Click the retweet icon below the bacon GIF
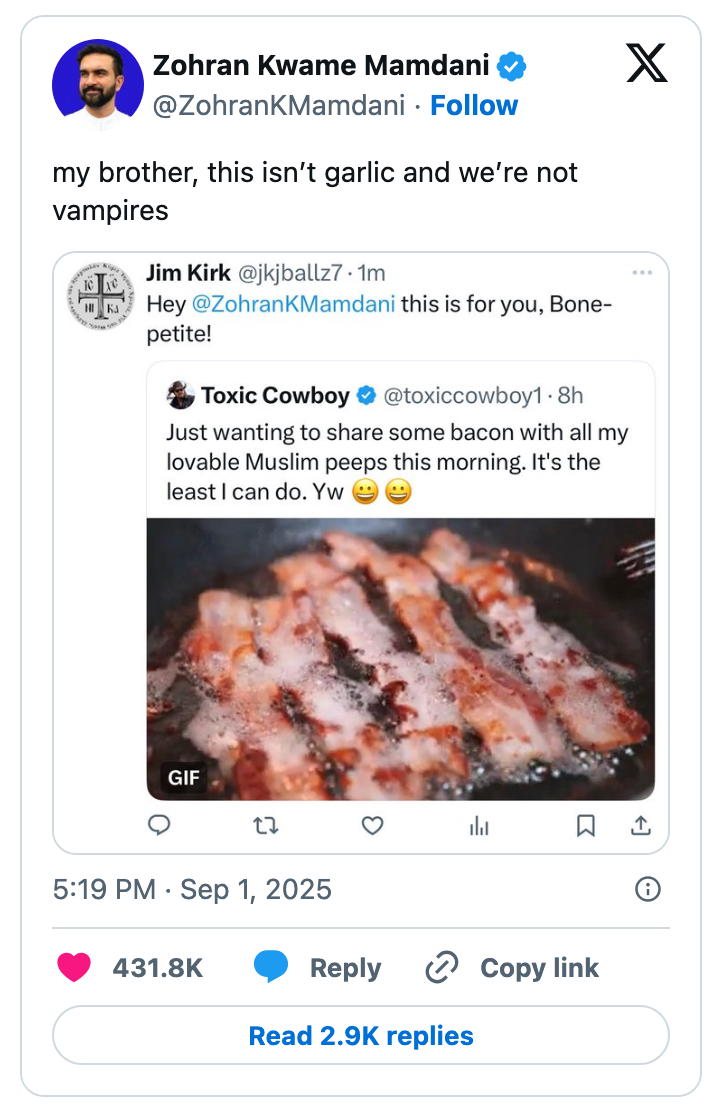Viewport: 728px width, 1118px height. (x=266, y=826)
